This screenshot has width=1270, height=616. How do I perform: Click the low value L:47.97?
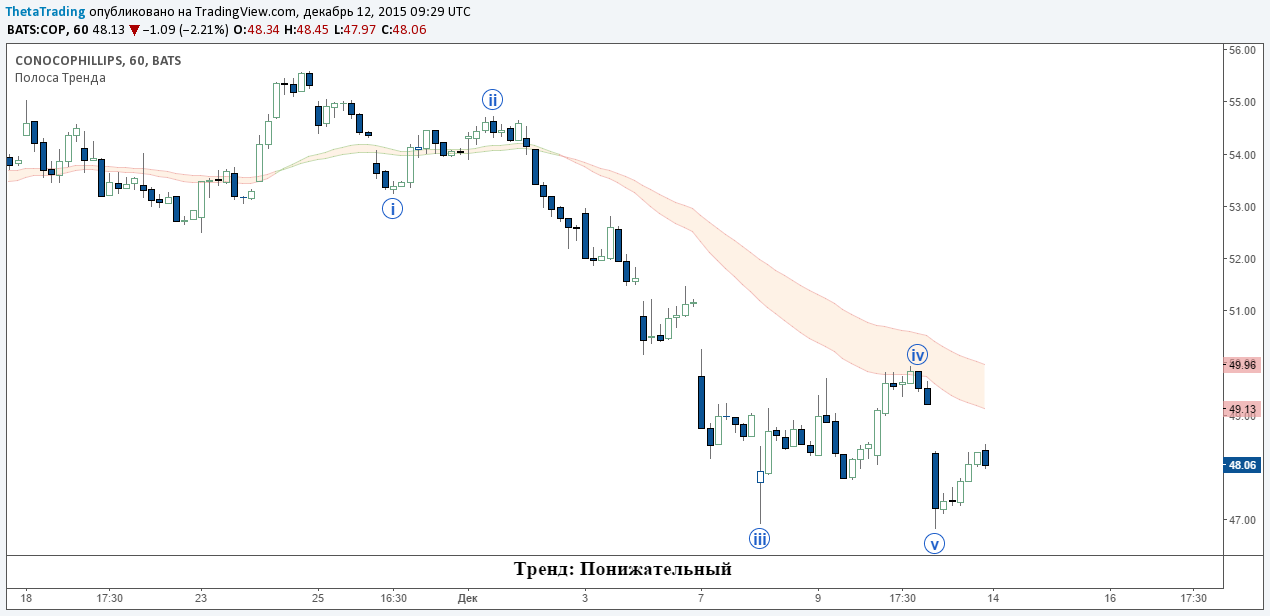click(x=355, y=29)
